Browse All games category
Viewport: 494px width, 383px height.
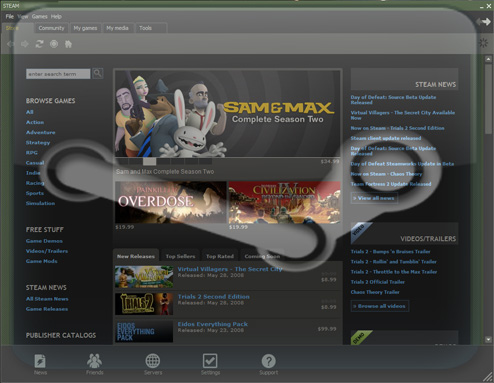[30, 112]
